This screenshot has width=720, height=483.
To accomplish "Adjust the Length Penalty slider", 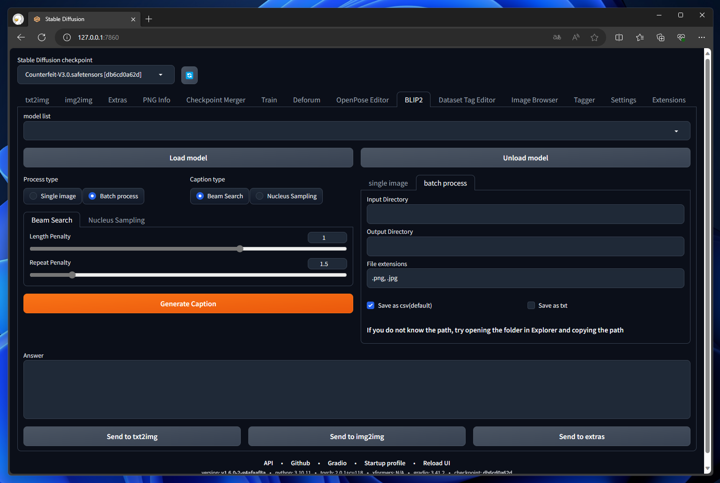I will 188,249.
